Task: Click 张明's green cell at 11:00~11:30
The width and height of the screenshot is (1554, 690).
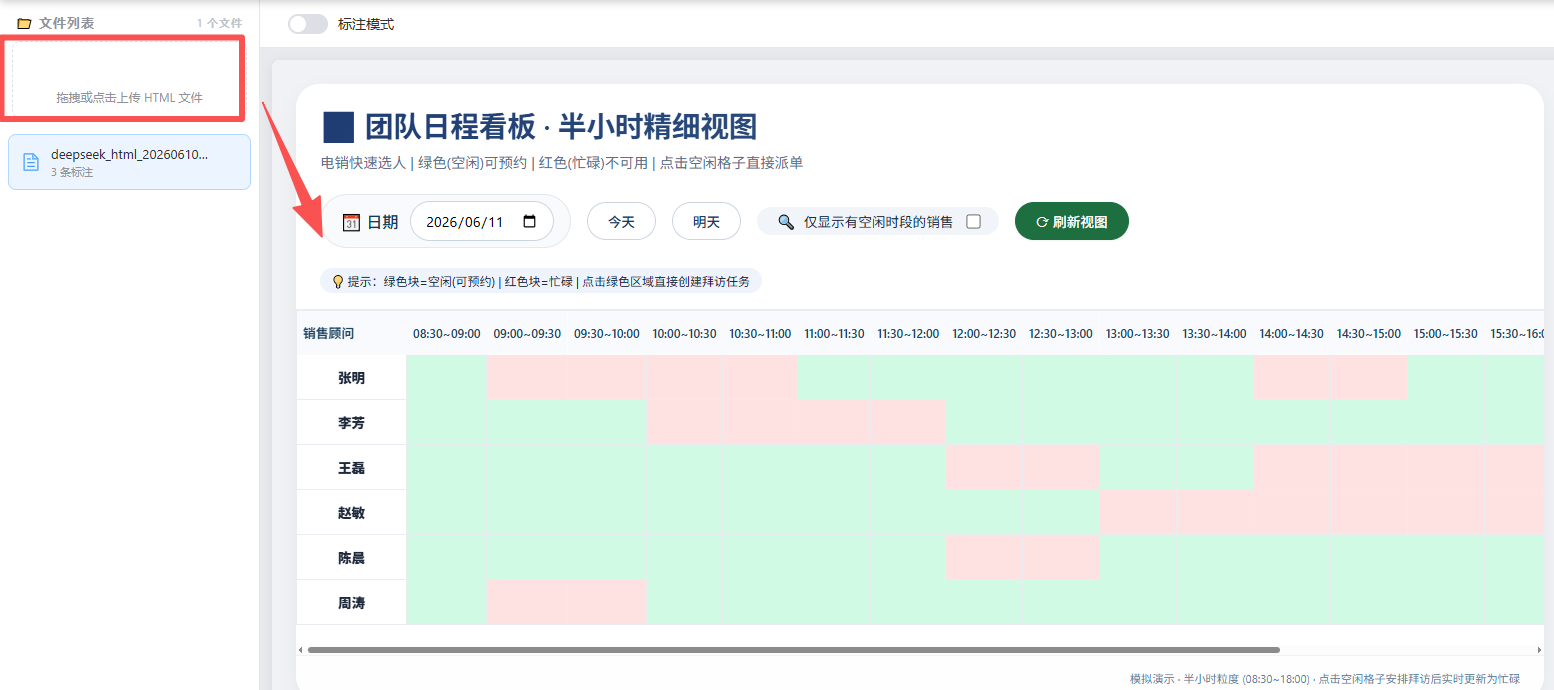Action: [834, 378]
